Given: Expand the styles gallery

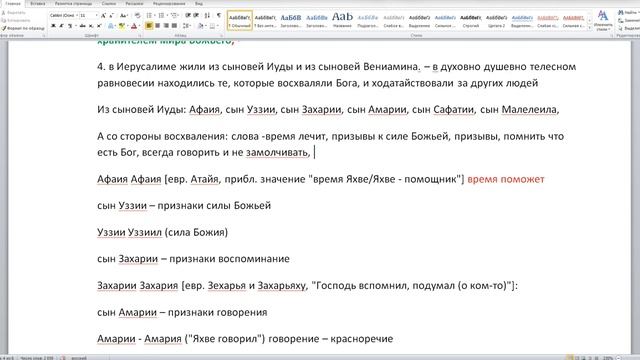Looking at the screenshot, I should [589, 28].
